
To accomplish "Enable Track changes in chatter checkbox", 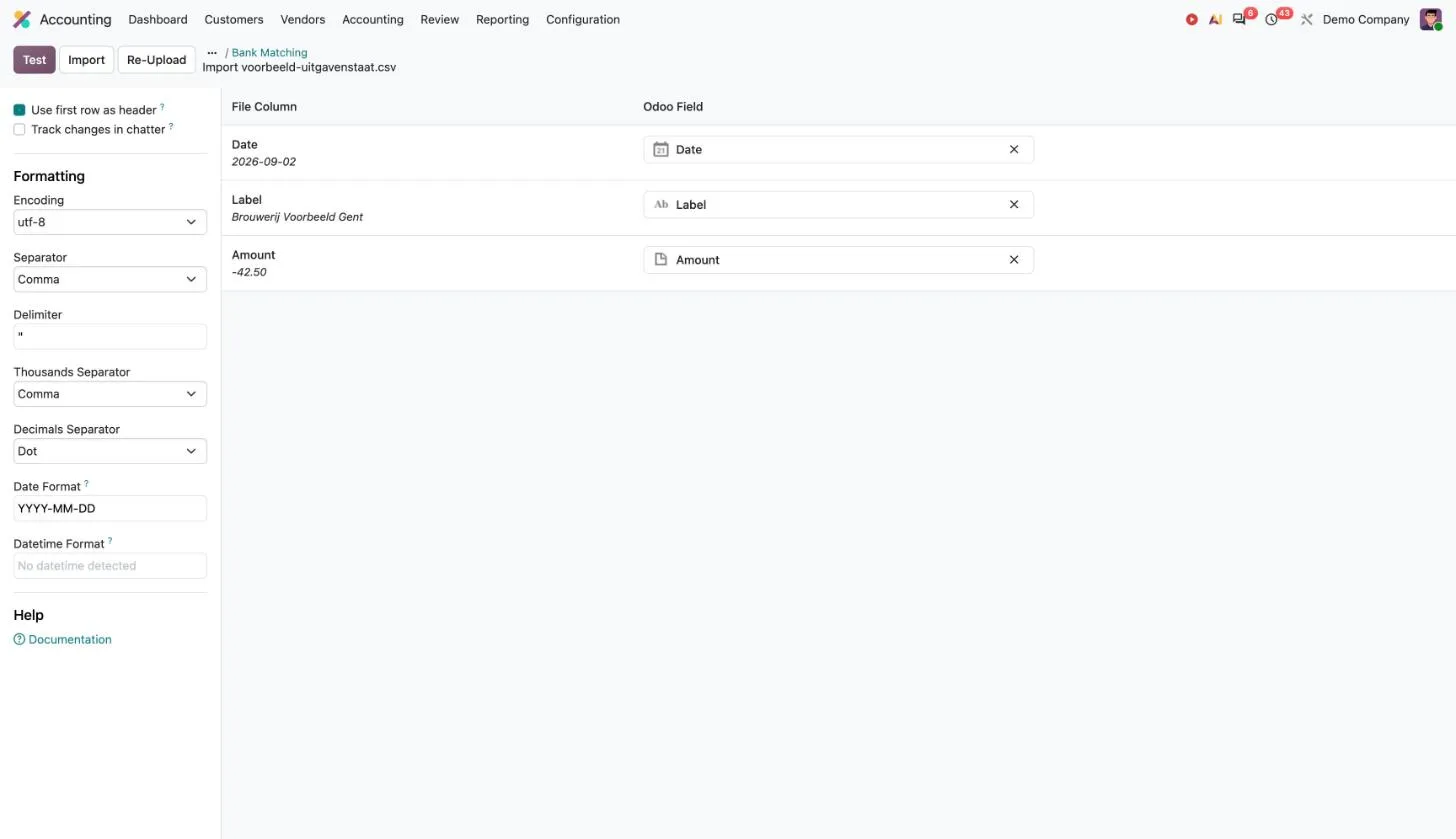I will click(19, 129).
